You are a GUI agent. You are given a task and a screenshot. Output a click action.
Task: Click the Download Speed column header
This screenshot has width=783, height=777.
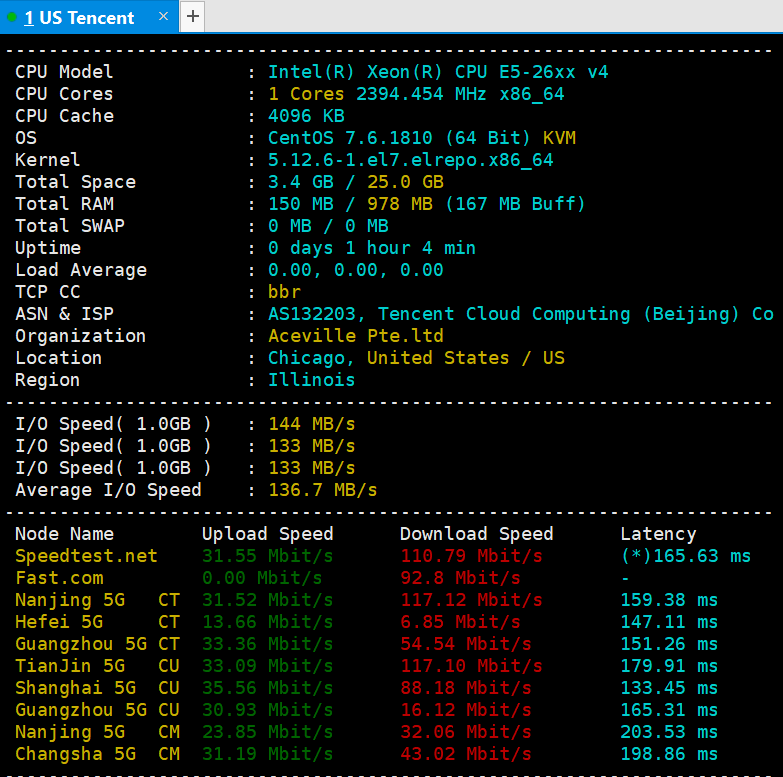click(x=477, y=534)
